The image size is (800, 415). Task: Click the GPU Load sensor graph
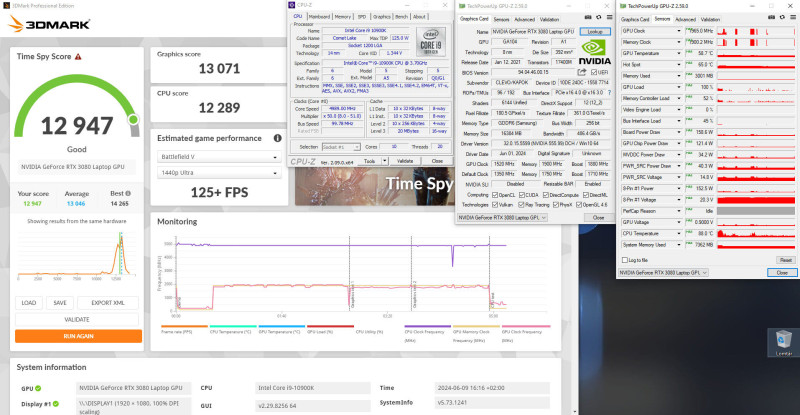pyautogui.click(x=756, y=87)
